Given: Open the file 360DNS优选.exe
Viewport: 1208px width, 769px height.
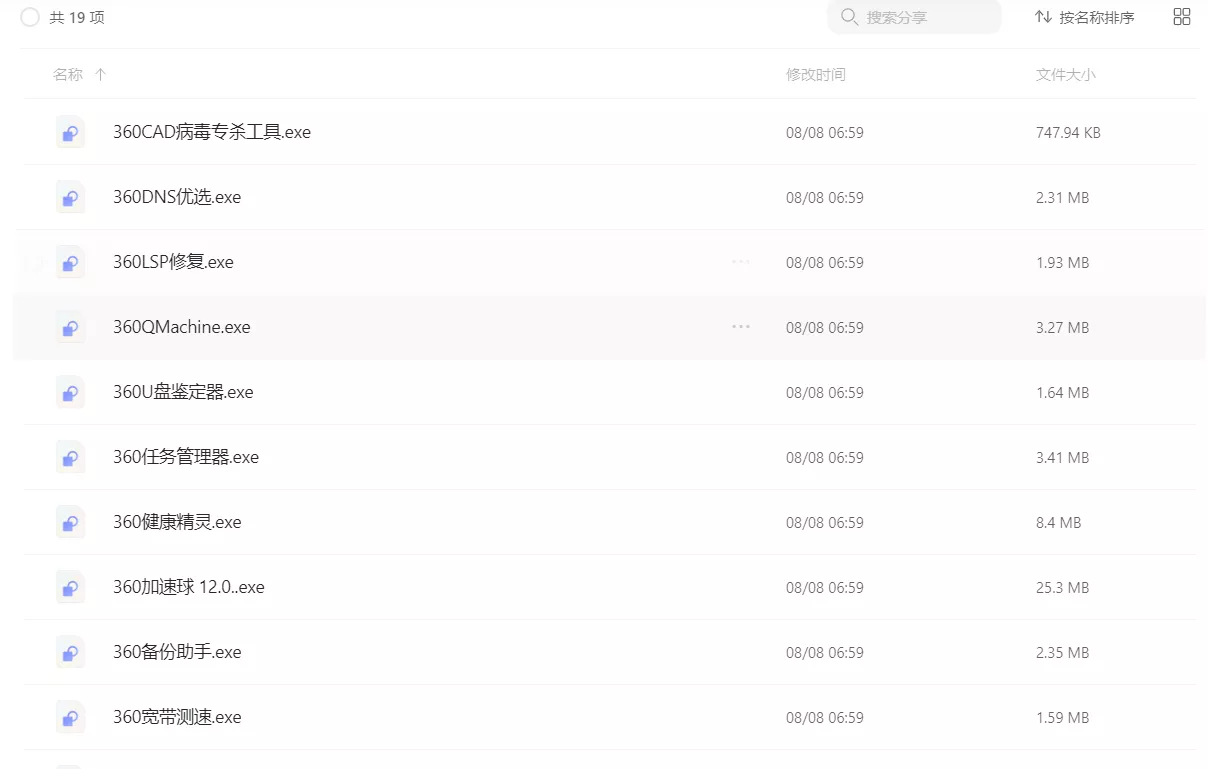Looking at the screenshot, I should click(x=177, y=197).
